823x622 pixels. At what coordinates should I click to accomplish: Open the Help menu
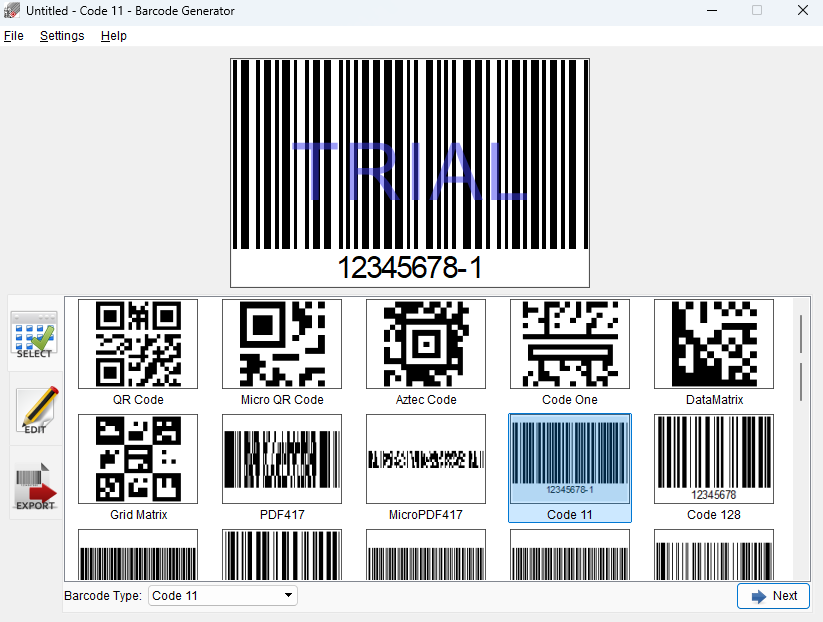coord(114,36)
